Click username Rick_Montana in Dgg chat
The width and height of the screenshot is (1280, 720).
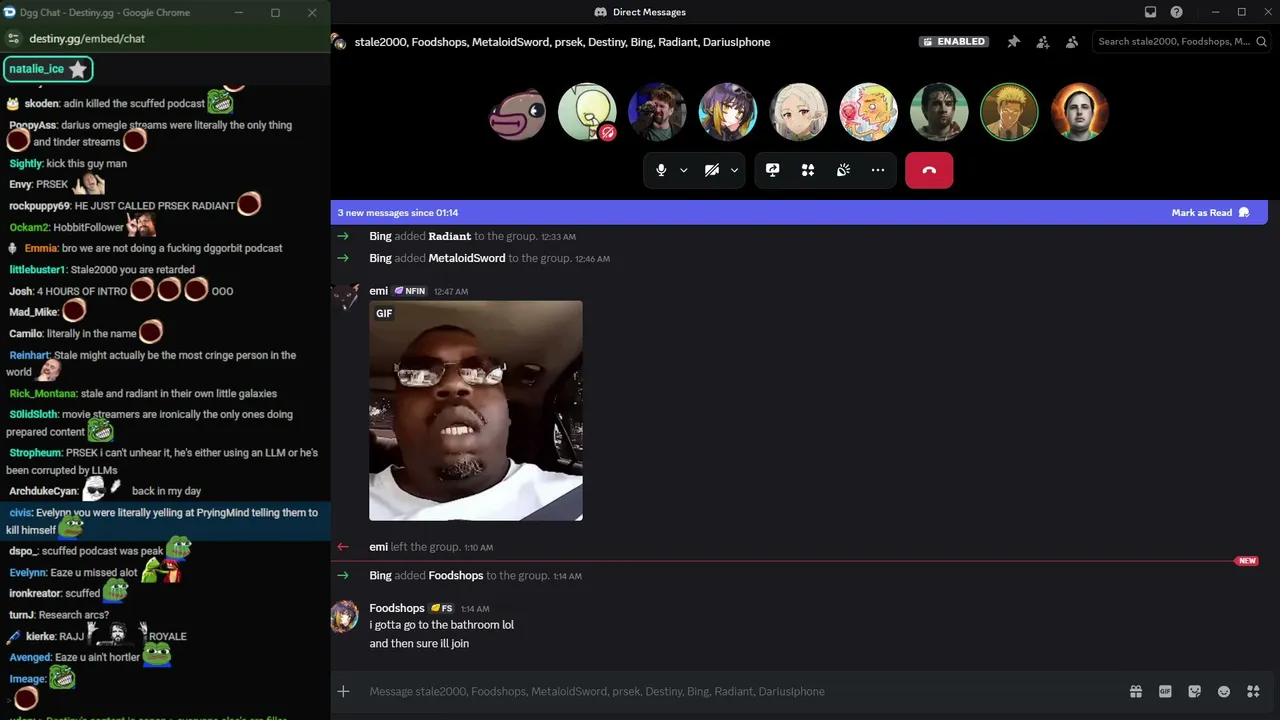[x=43, y=394]
